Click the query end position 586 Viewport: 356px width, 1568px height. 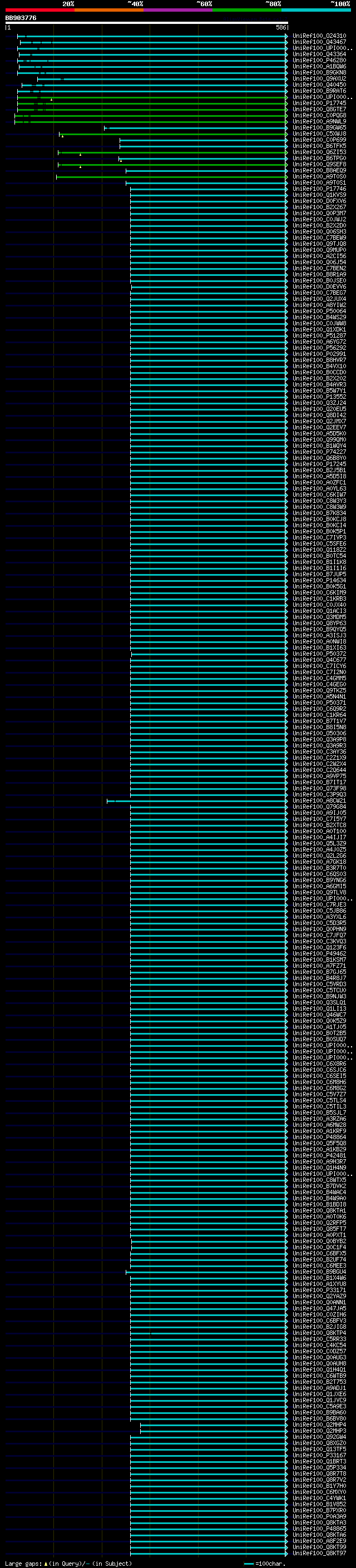click(280, 27)
